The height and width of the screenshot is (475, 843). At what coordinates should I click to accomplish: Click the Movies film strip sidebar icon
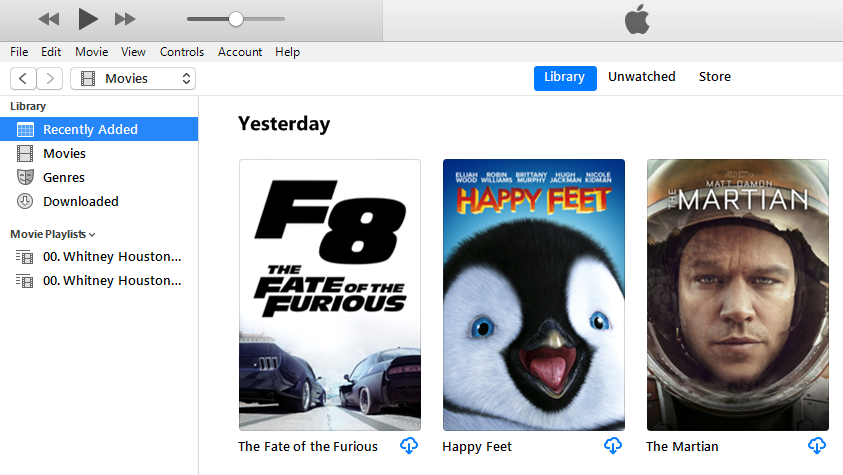25,154
